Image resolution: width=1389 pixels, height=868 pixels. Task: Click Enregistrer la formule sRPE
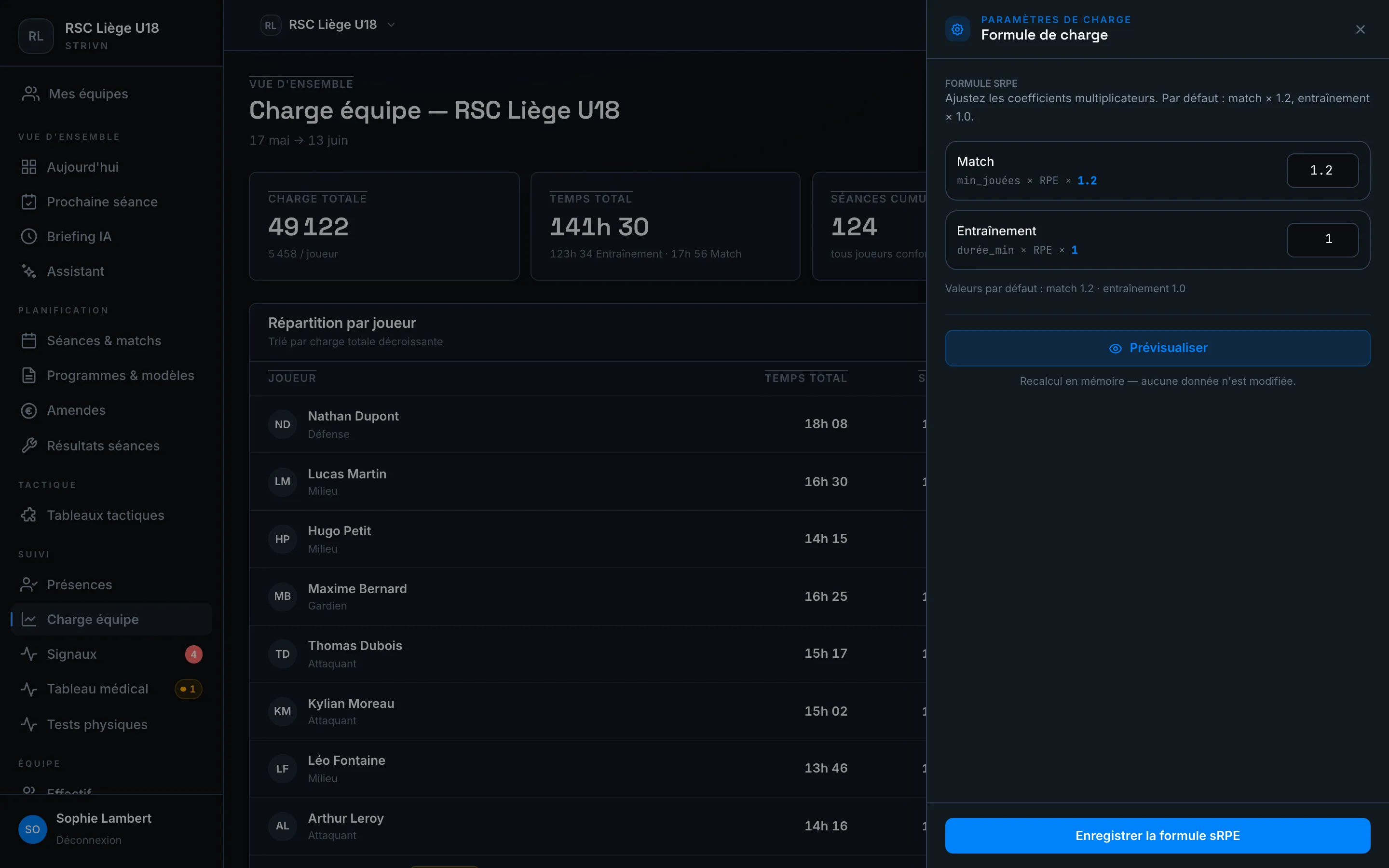click(x=1157, y=836)
